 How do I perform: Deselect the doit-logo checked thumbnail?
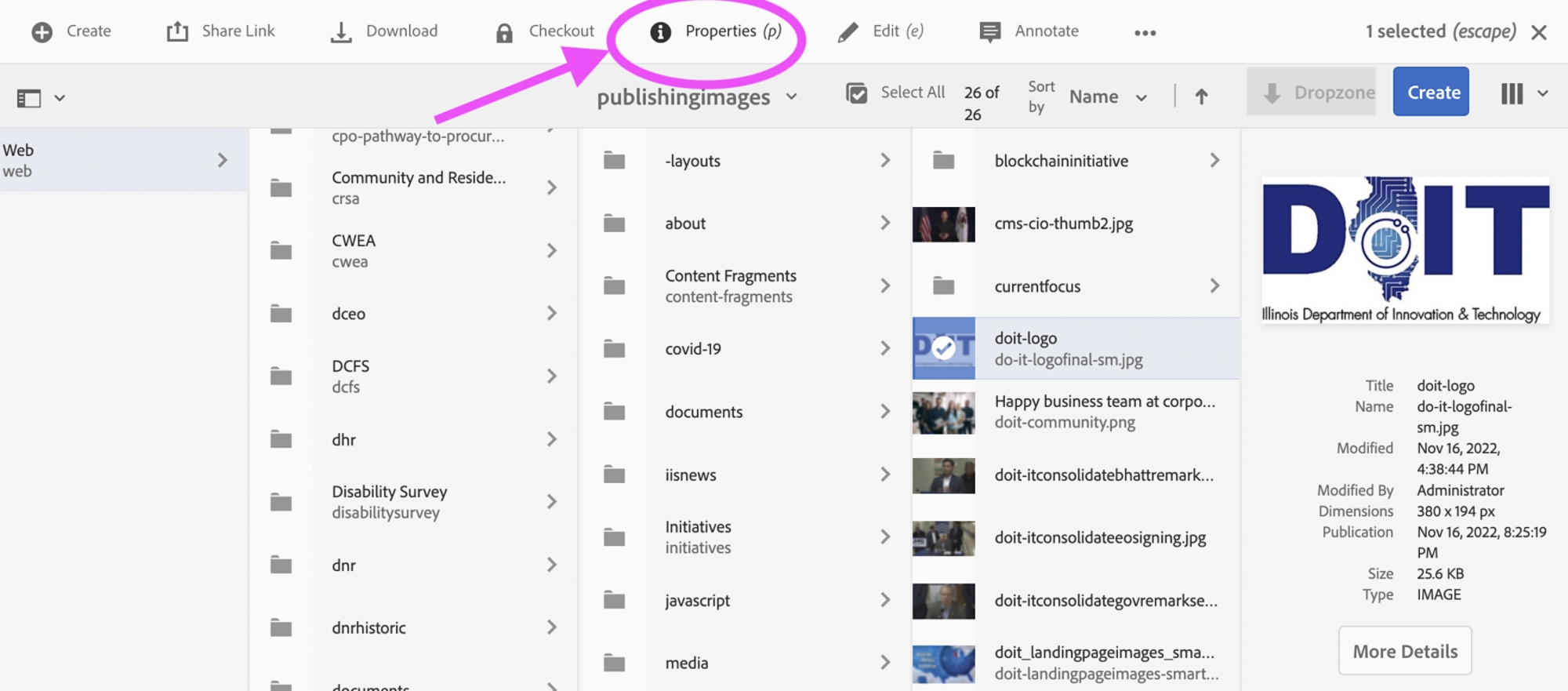point(944,348)
